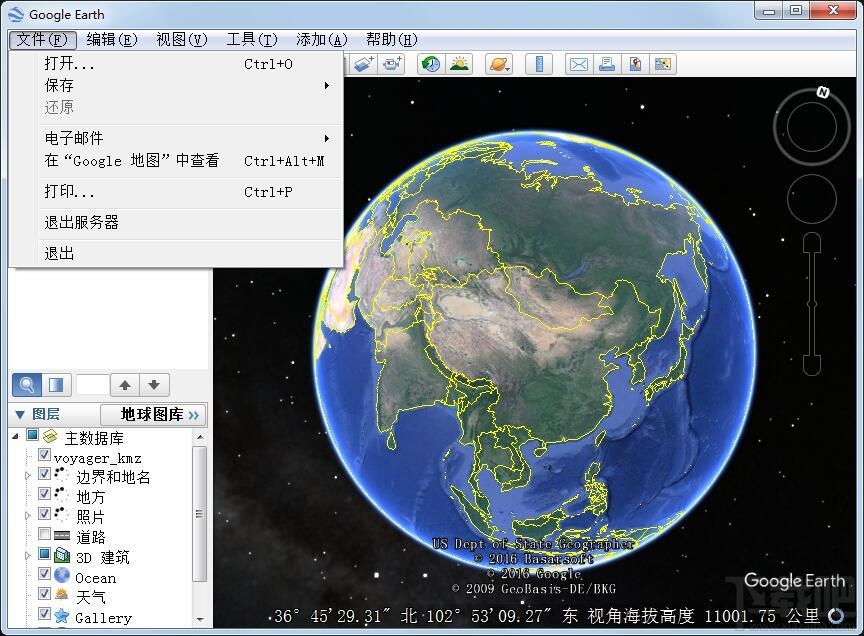Select the record tour camera icon
The width and height of the screenshot is (864, 636).
391,63
